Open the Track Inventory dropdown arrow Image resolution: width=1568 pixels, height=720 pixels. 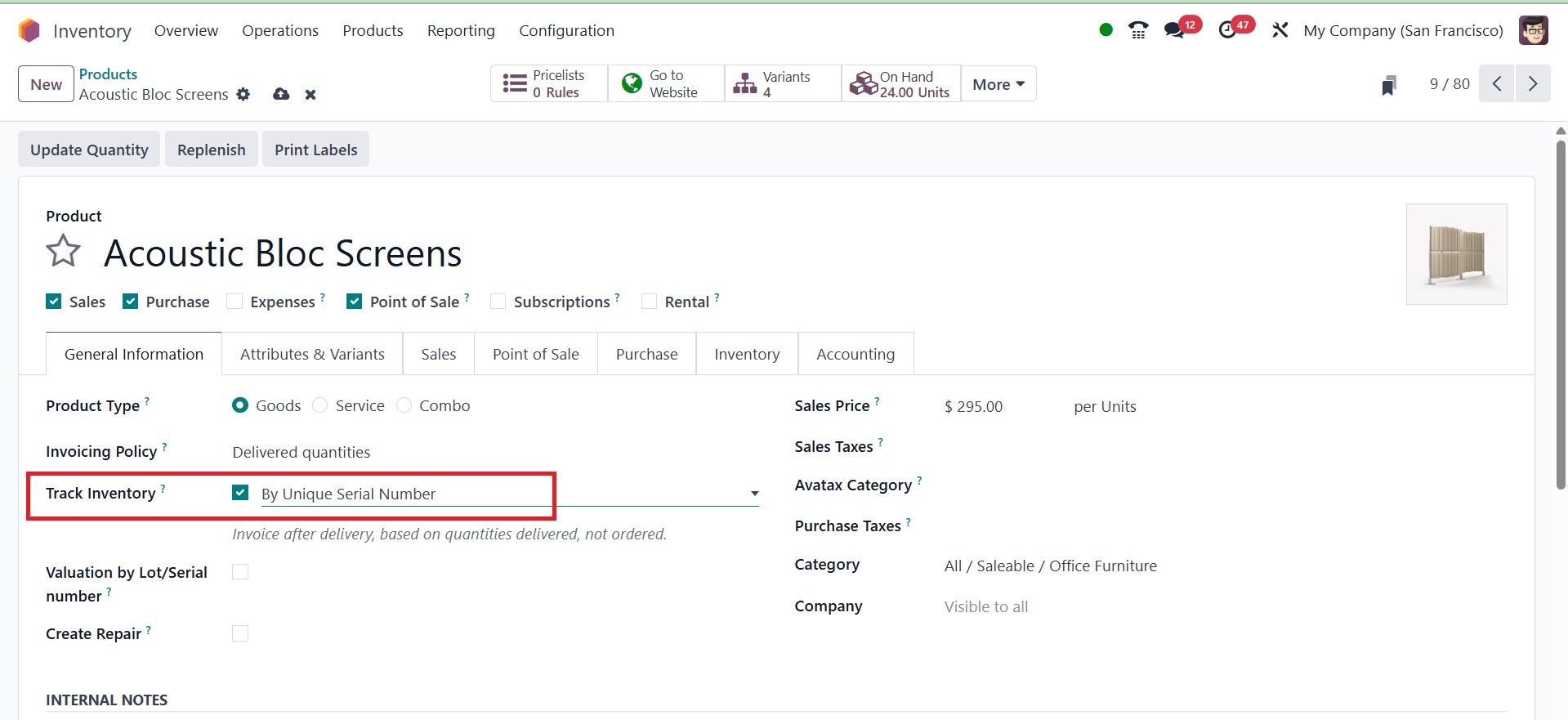754,494
